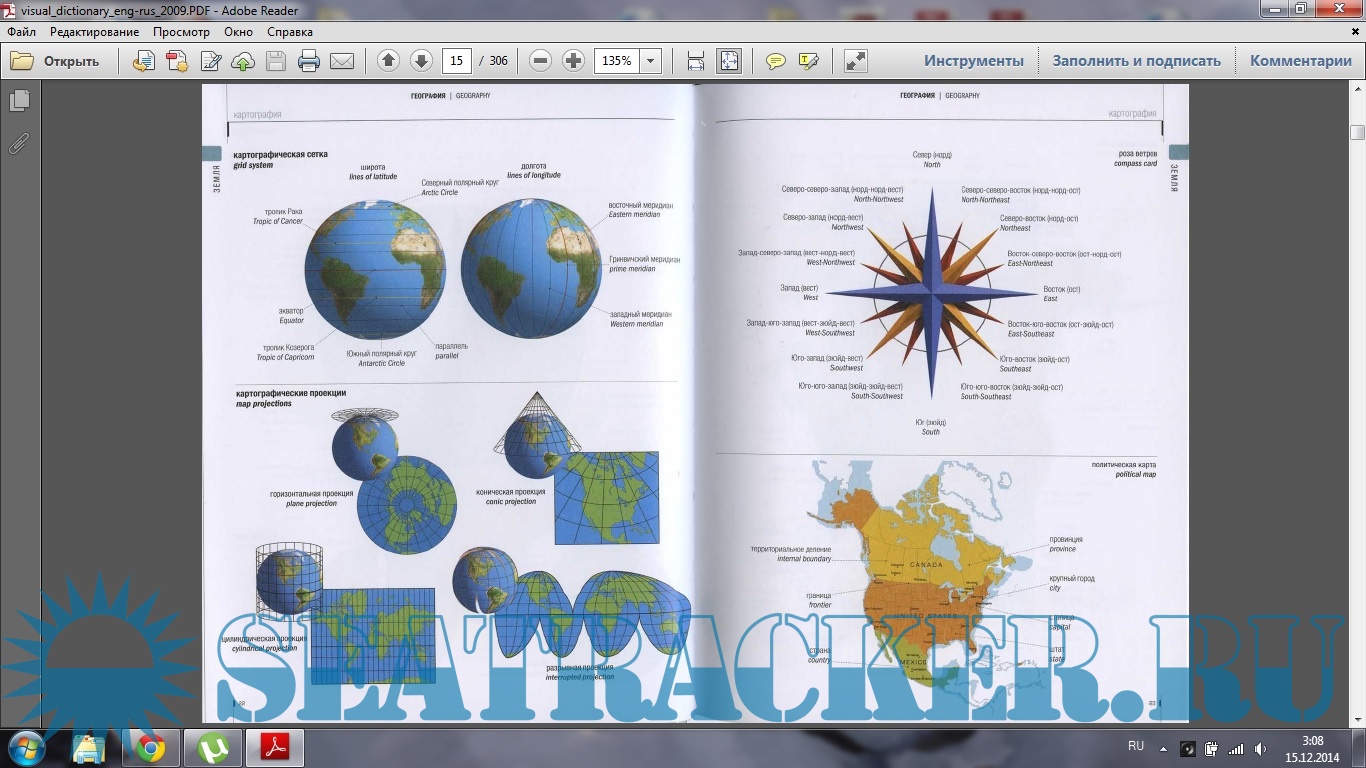Screen dimensions: 1366x768
Task: Open the Файл menu
Action: click(21, 32)
